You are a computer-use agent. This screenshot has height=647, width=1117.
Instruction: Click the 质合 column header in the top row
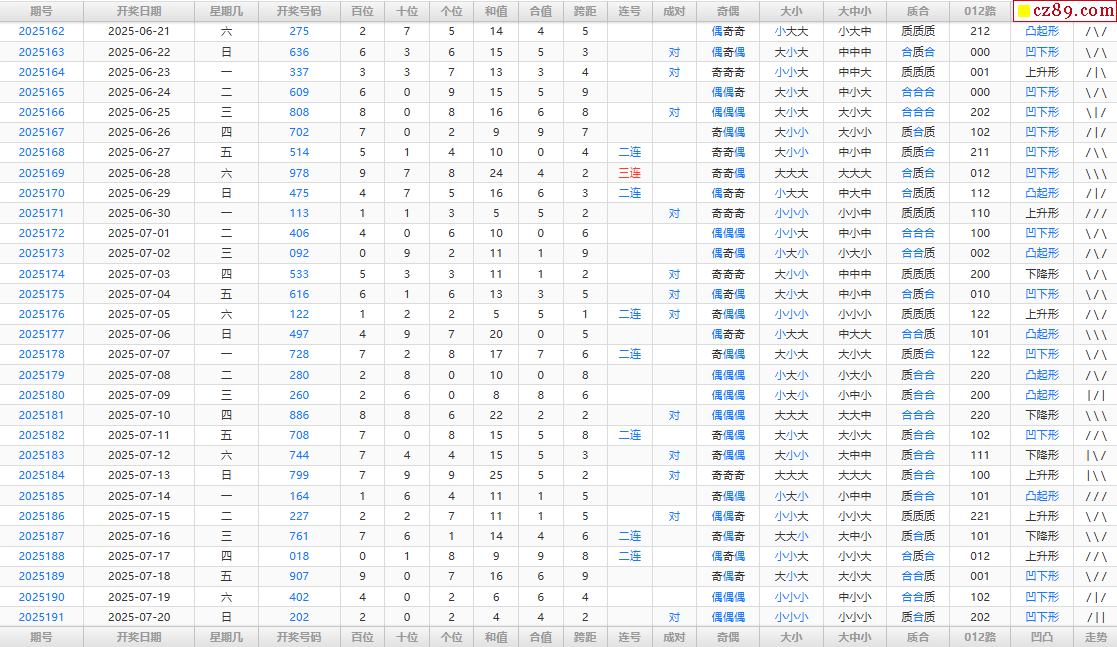(x=918, y=11)
